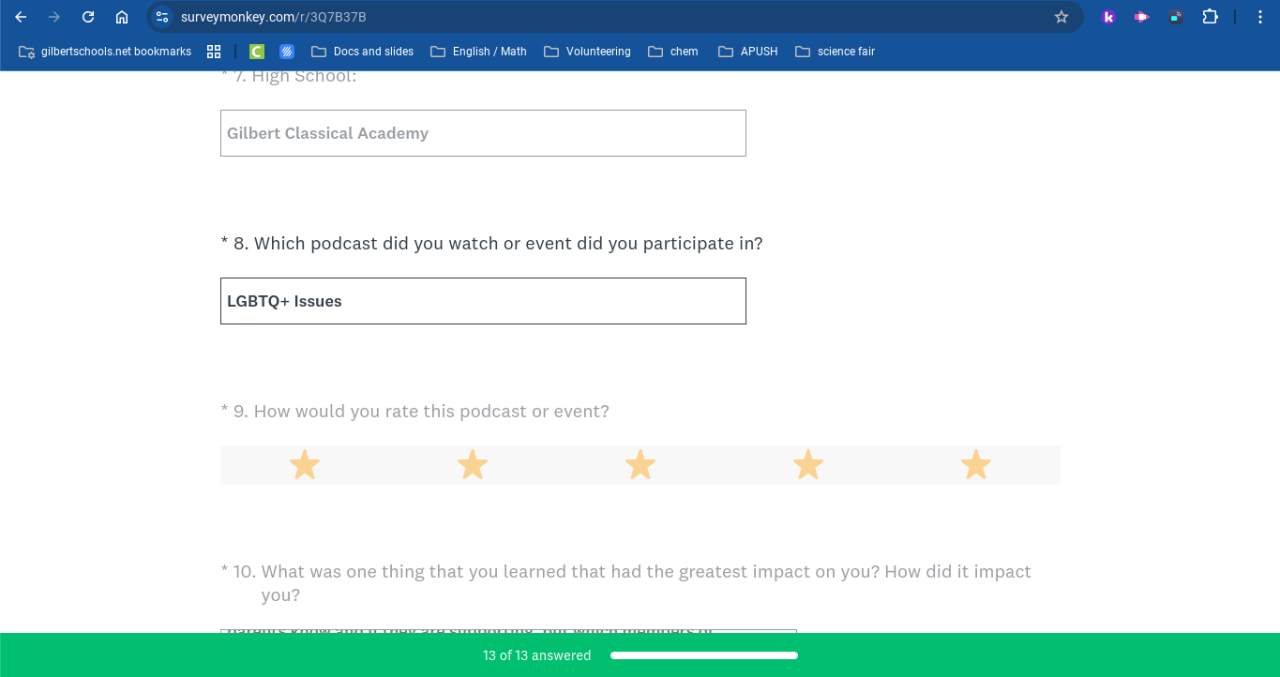
Task: Expand the APUSH bookmark folder
Action: pyautogui.click(x=747, y=51)
